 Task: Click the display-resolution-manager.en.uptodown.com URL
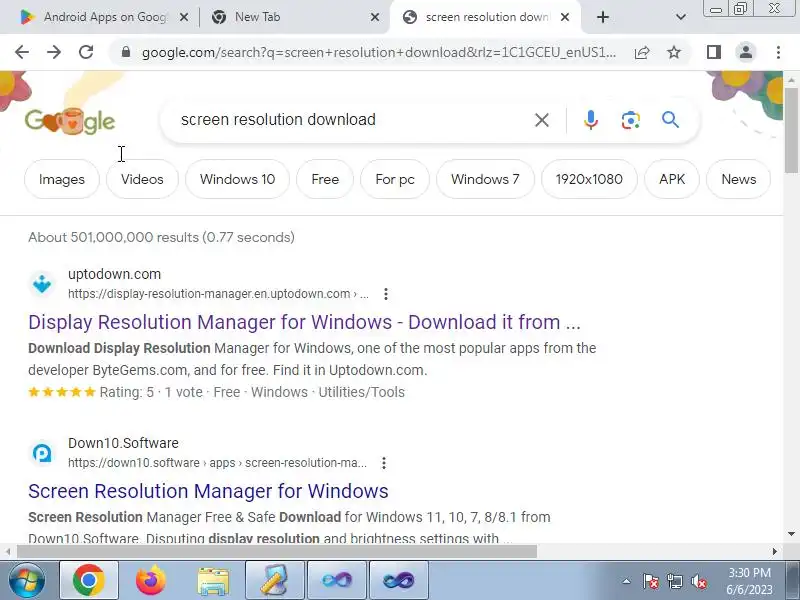218,294
